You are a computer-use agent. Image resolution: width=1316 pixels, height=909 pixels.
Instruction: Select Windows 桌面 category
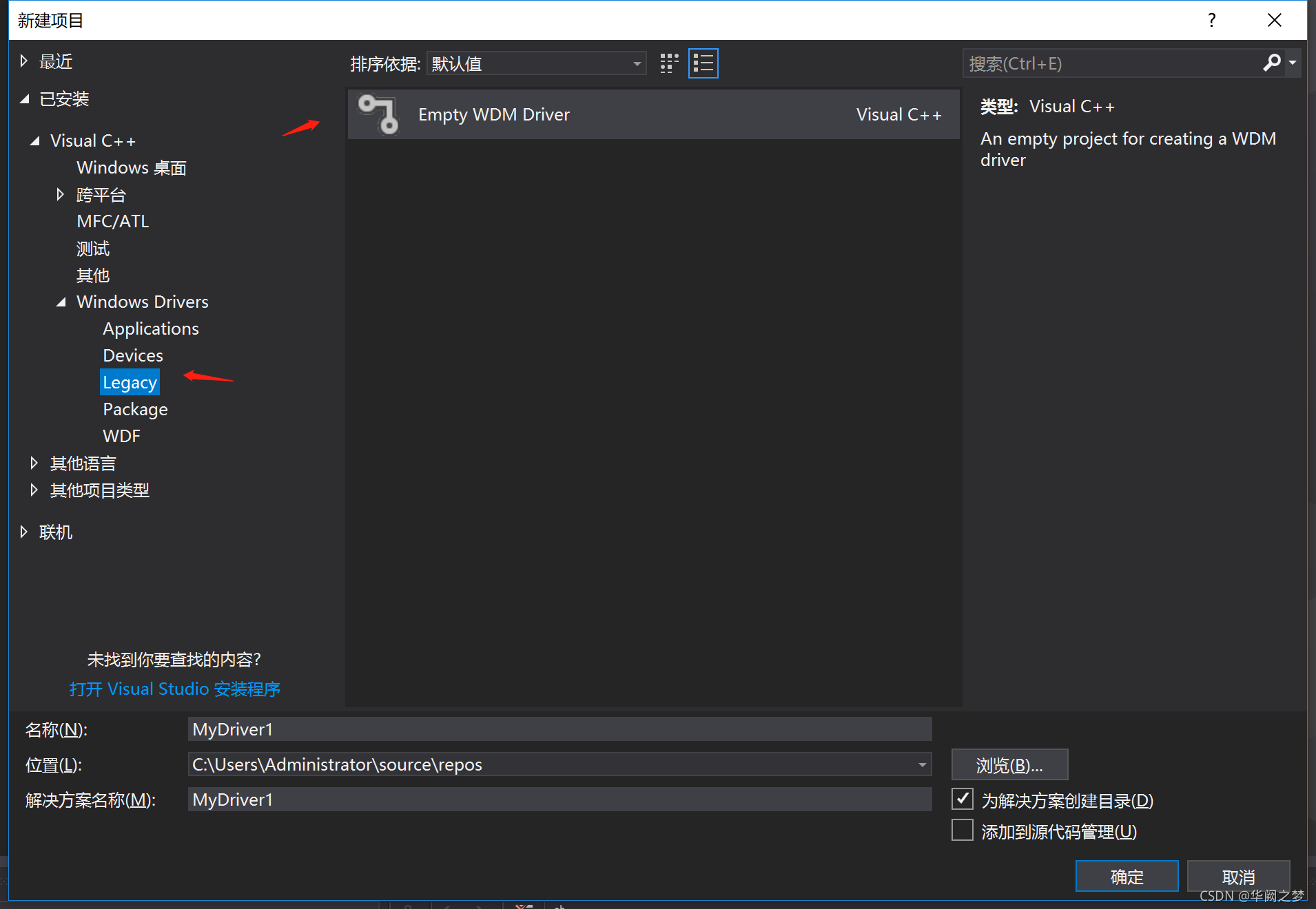click(132, 167)
